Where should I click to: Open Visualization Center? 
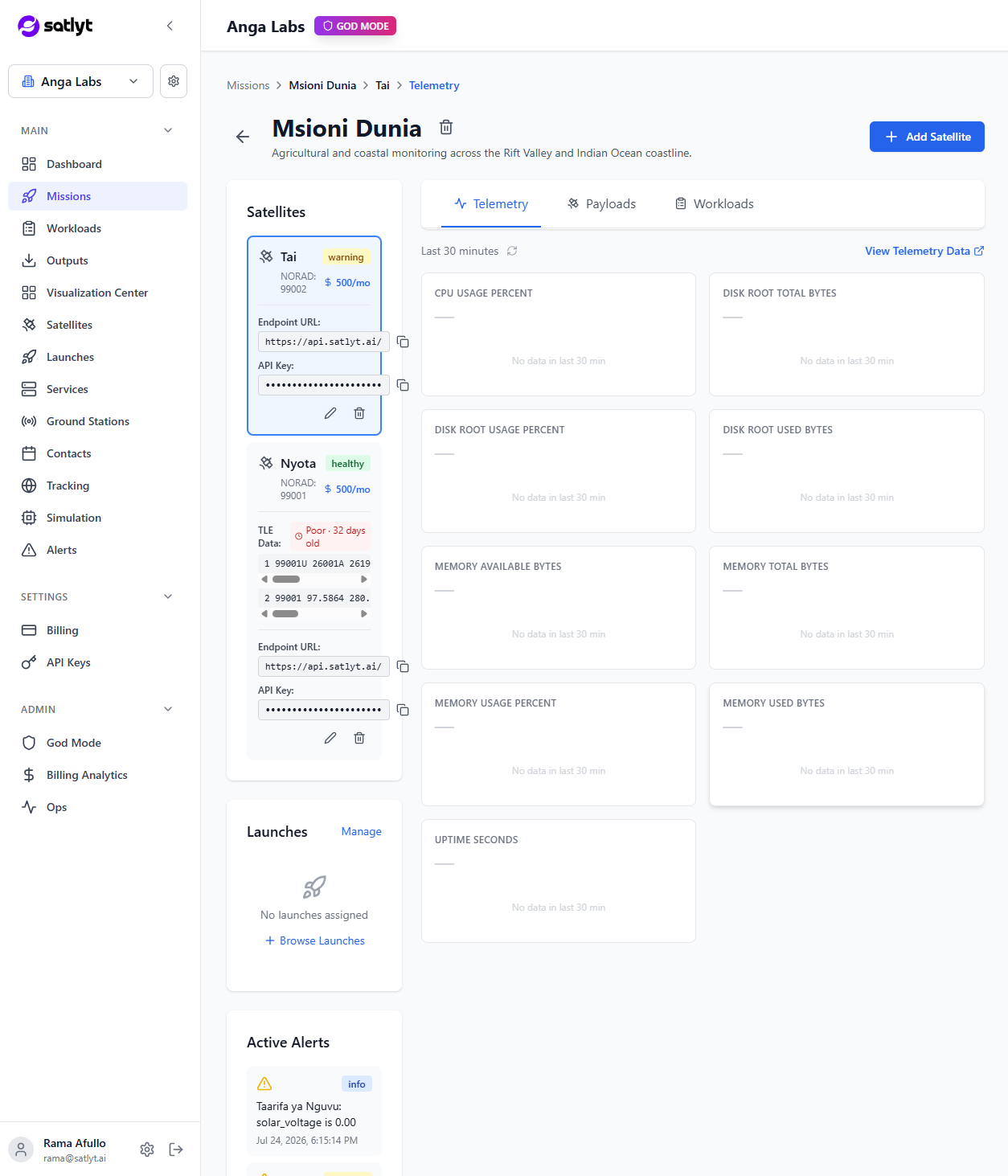tap(97, 293)
